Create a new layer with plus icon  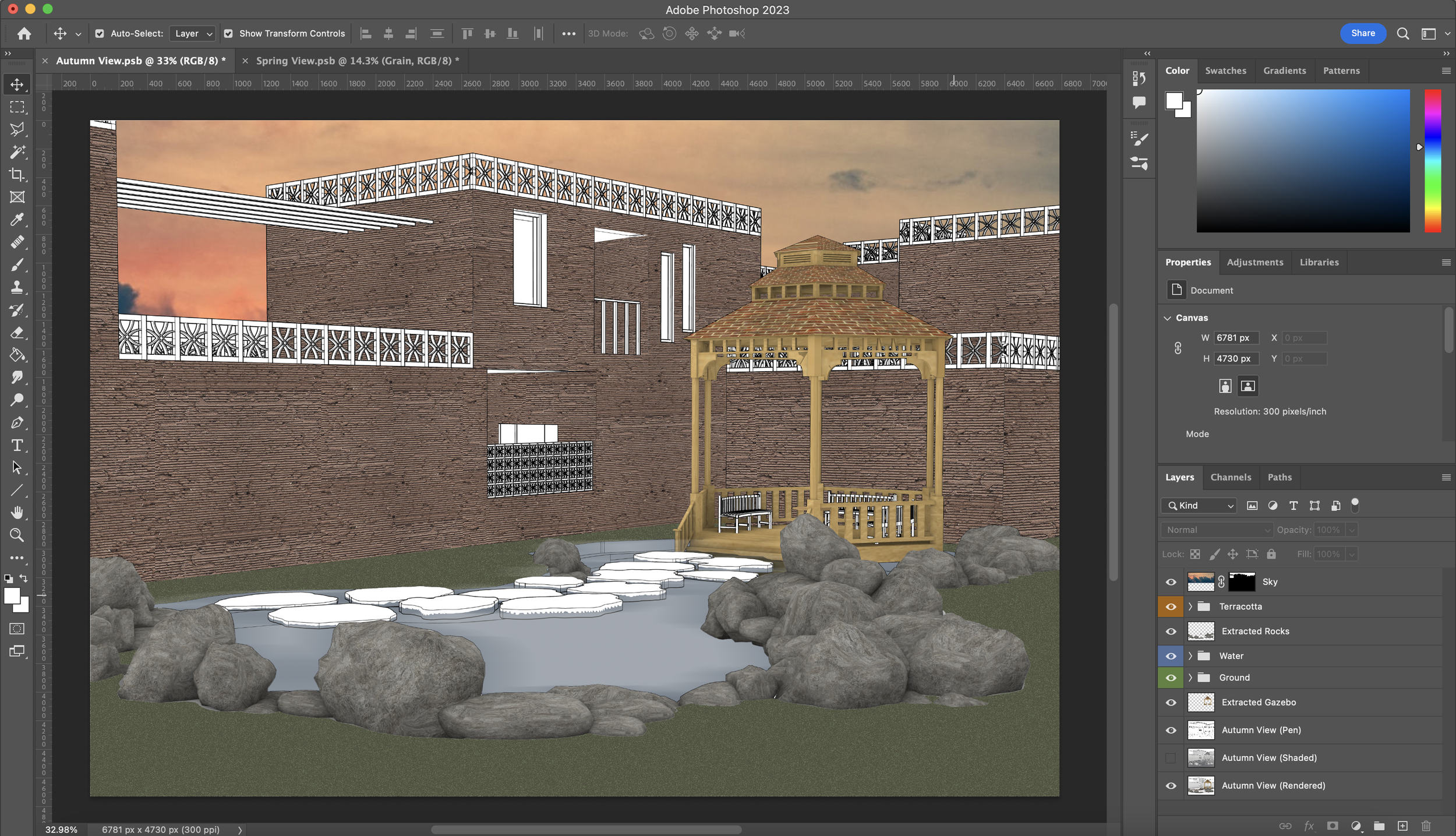[1402, 826]
